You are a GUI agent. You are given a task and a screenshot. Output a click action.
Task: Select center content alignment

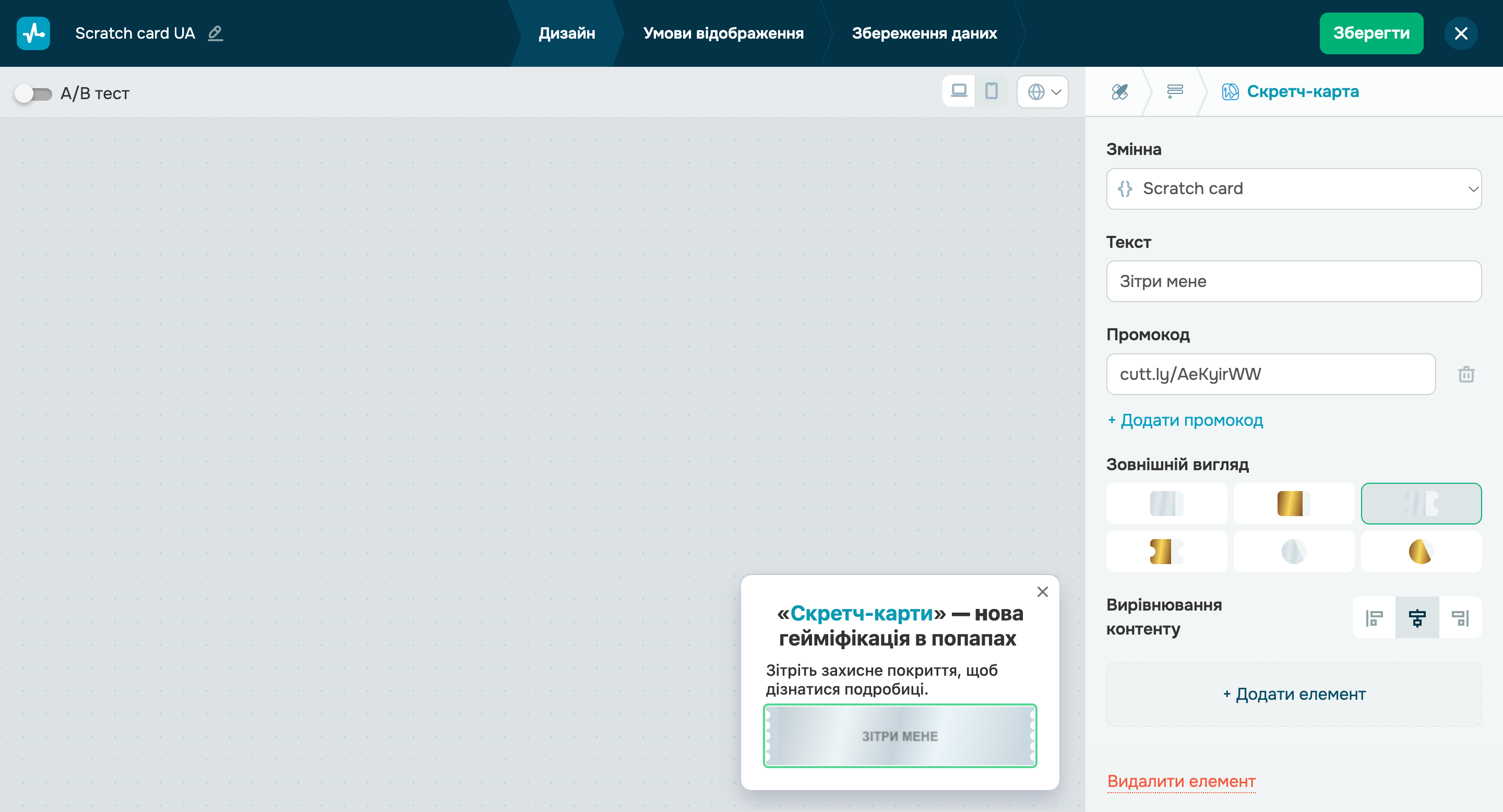1417,618
